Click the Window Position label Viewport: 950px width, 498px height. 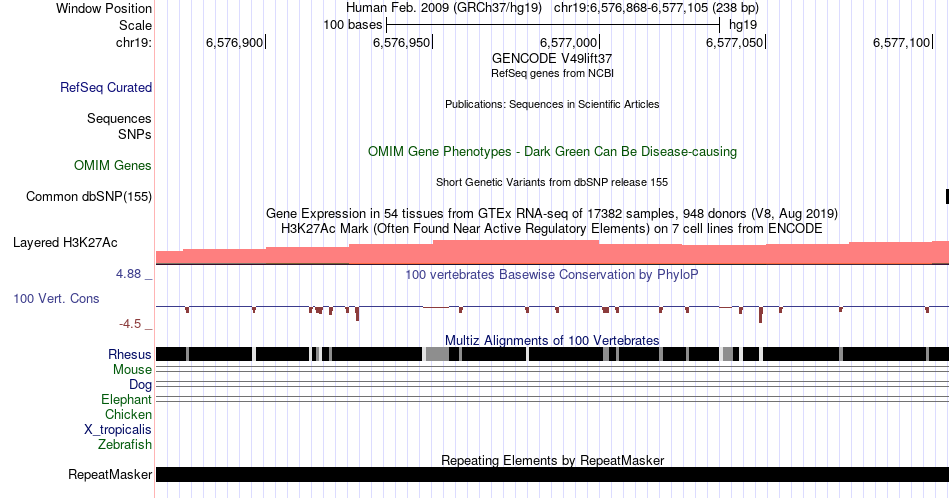(x=104, y=8)
